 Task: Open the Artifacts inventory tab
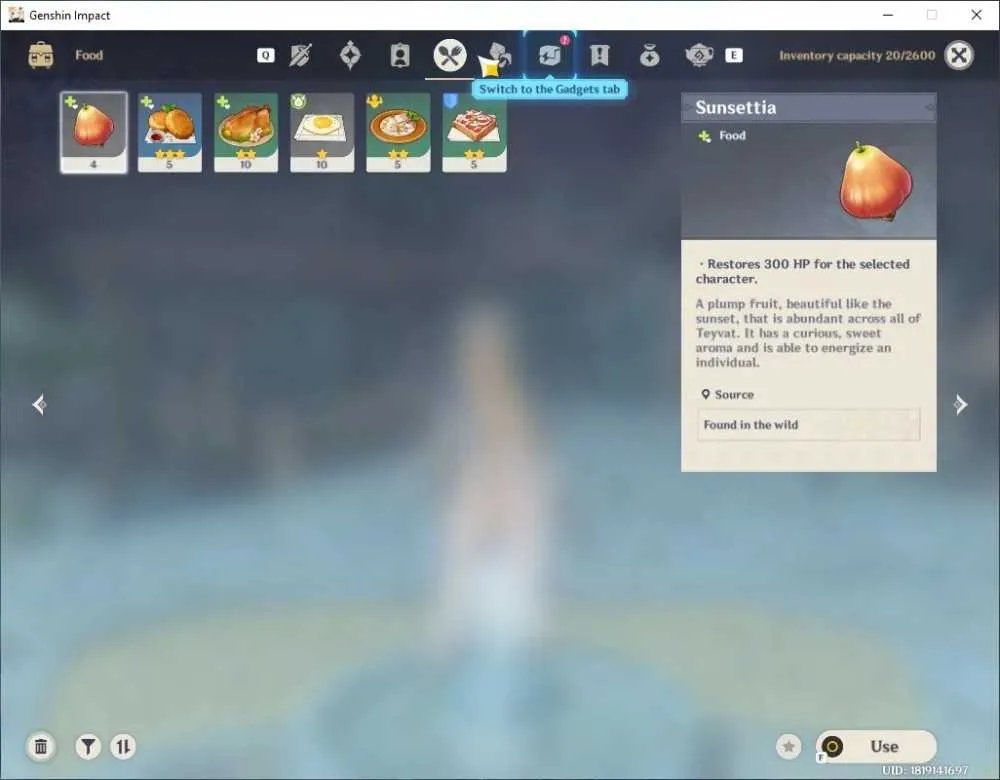coord(350,55)
